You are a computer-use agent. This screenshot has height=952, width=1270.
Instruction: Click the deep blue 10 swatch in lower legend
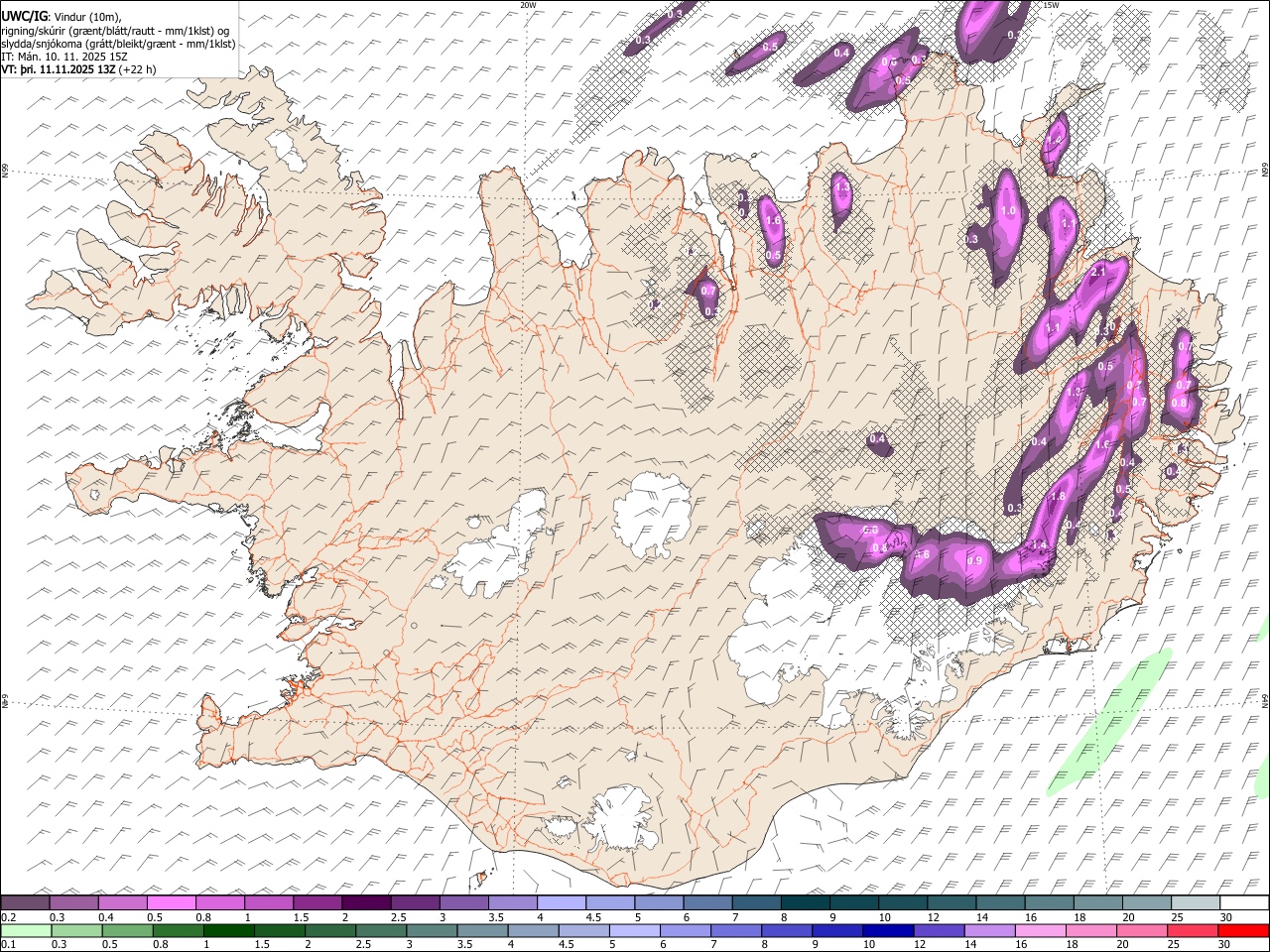[x=889, y=930]
